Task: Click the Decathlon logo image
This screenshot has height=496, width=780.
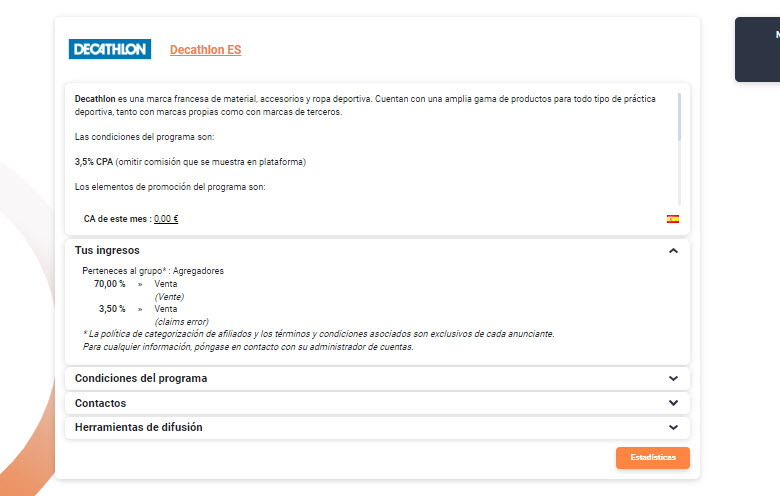Action: tap(109, 49)
